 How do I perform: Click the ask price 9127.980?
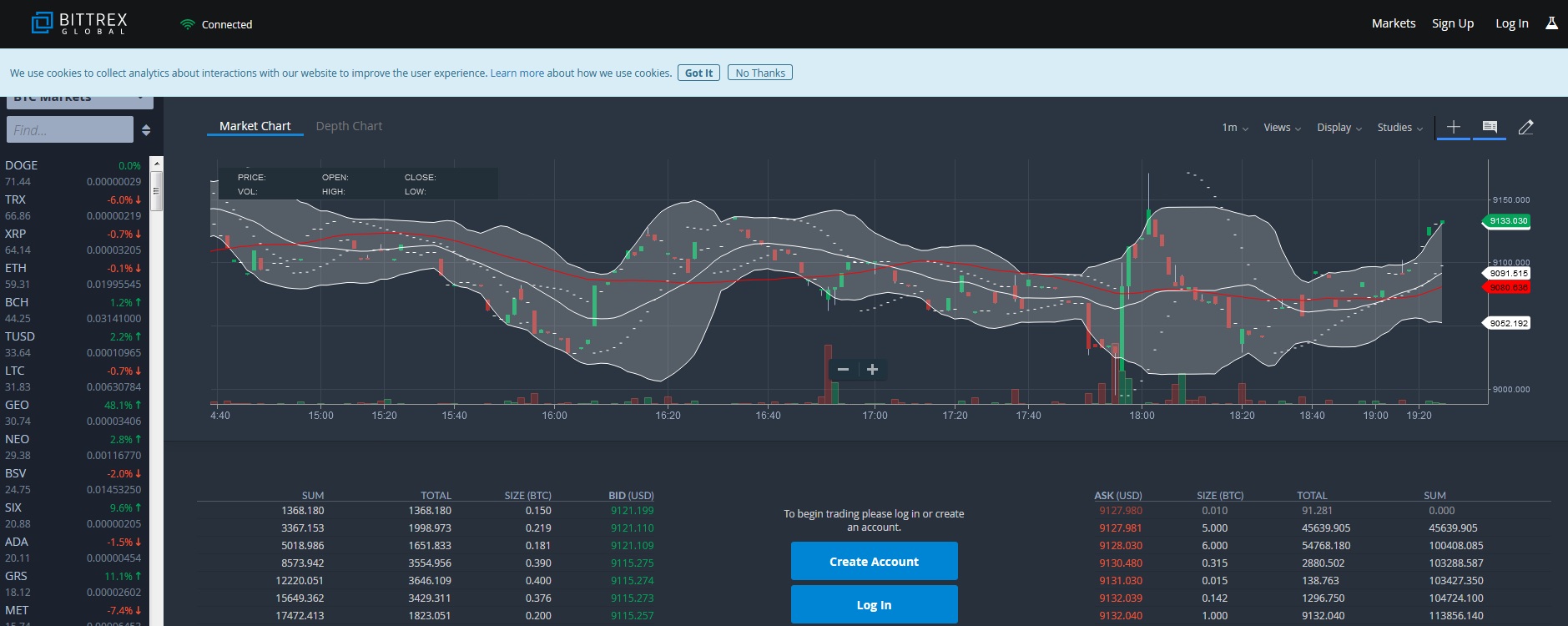coord(1121,511)
